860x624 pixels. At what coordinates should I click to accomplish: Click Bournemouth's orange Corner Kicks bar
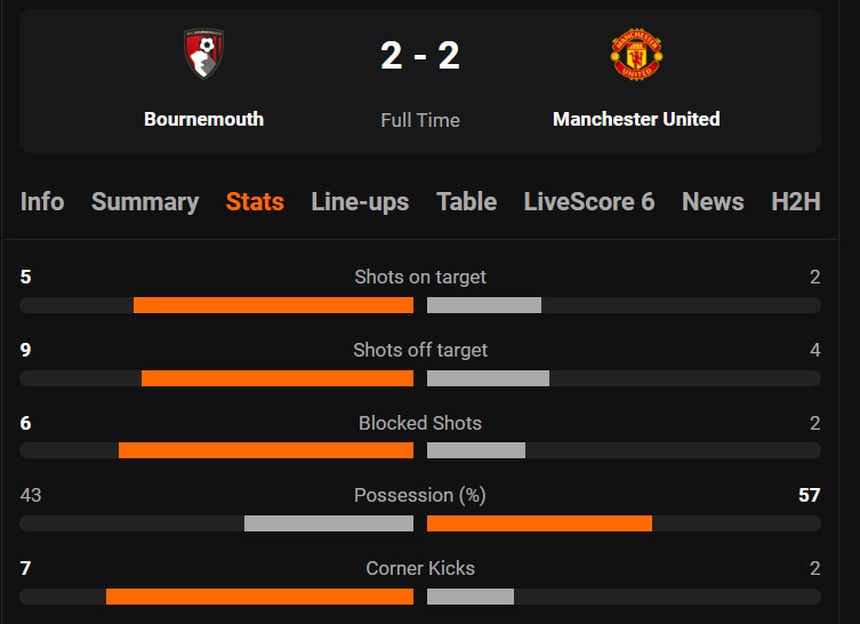click(x=259, y=596)
